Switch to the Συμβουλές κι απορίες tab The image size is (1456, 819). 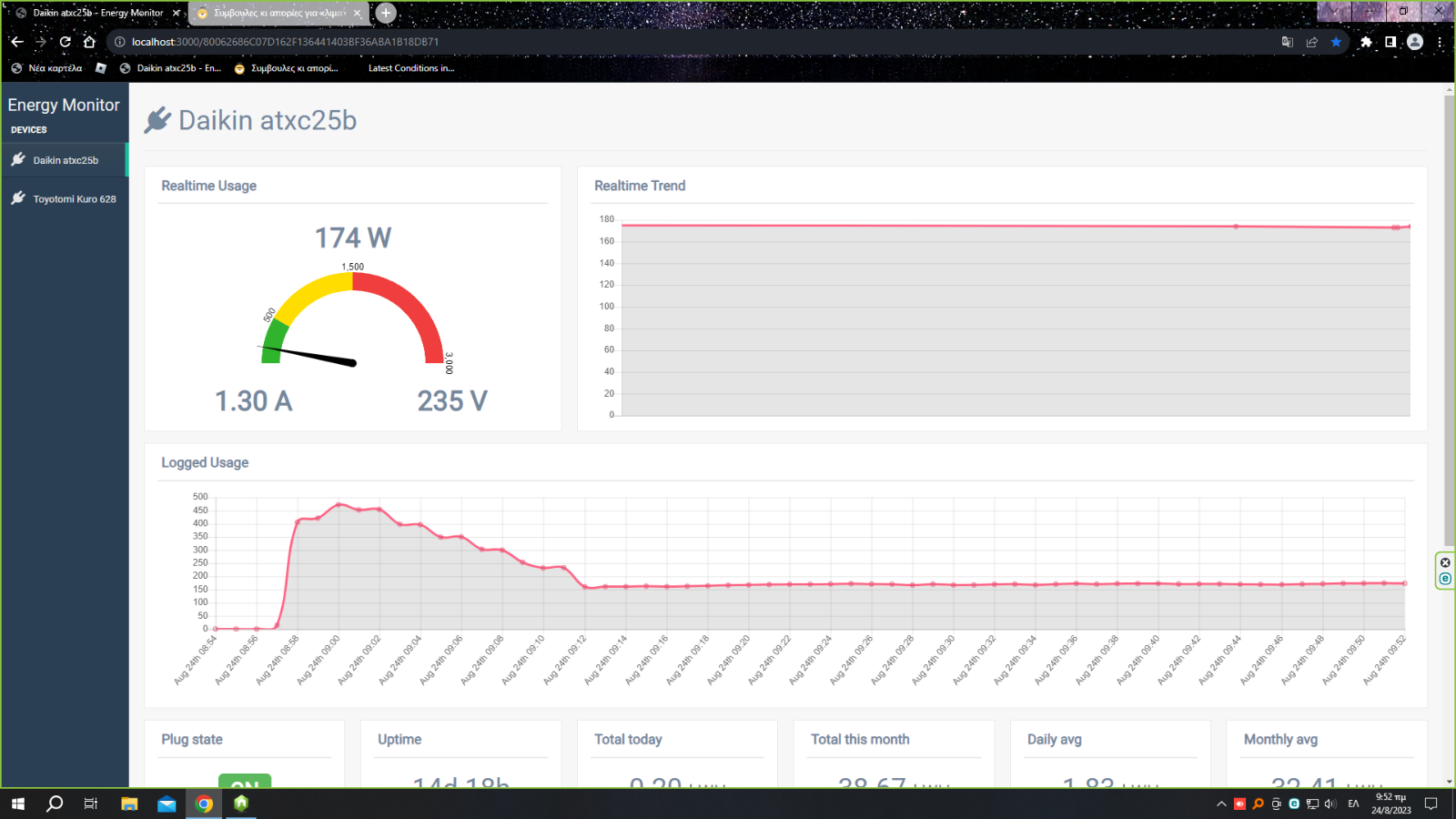point(278,13)
